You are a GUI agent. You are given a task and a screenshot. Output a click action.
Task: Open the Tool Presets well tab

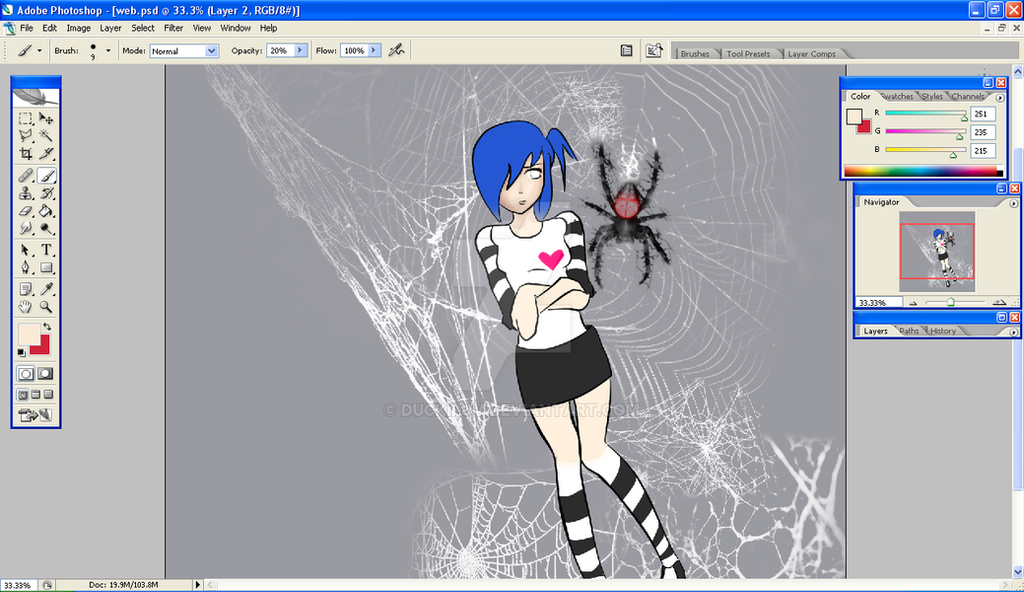[x=748, y=54]
